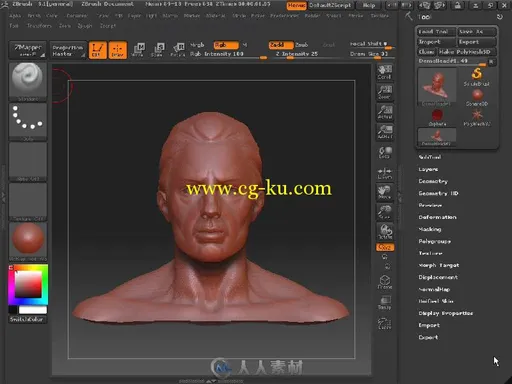Select Scale transform mode beside Draw
512x384 pixels.
coord(158,50)
